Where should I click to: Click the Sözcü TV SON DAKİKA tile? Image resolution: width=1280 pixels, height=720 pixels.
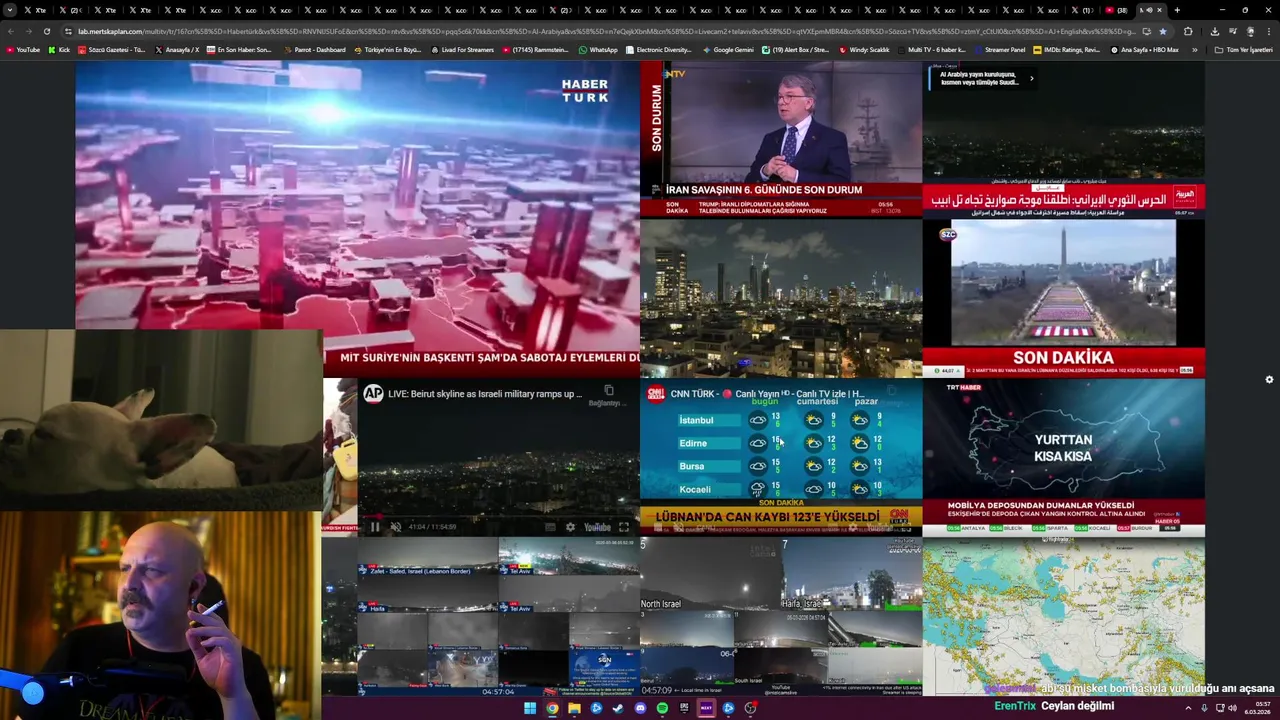point(1063,298)
